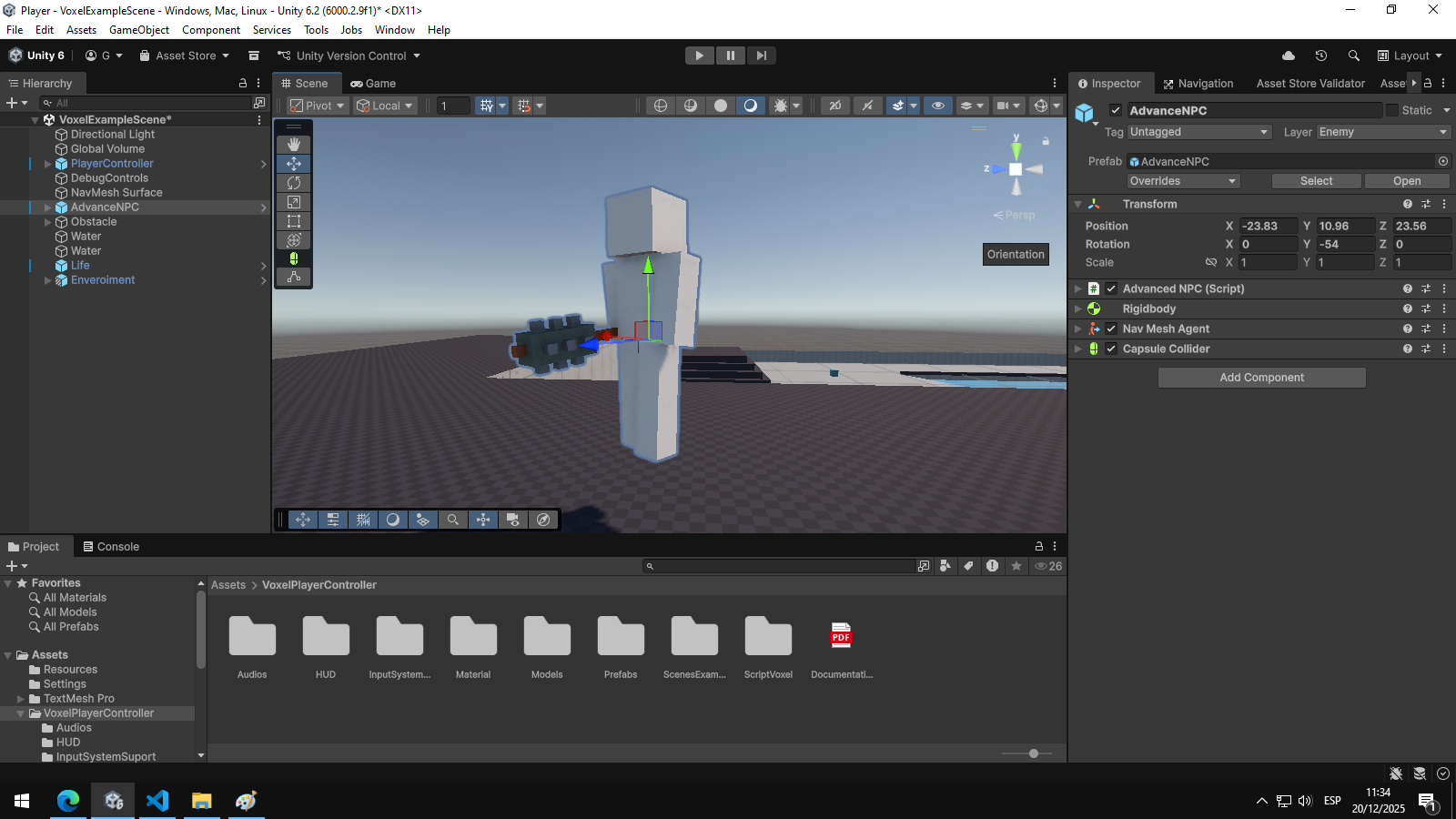Open the GameObject menu

[x=138, y=30]
